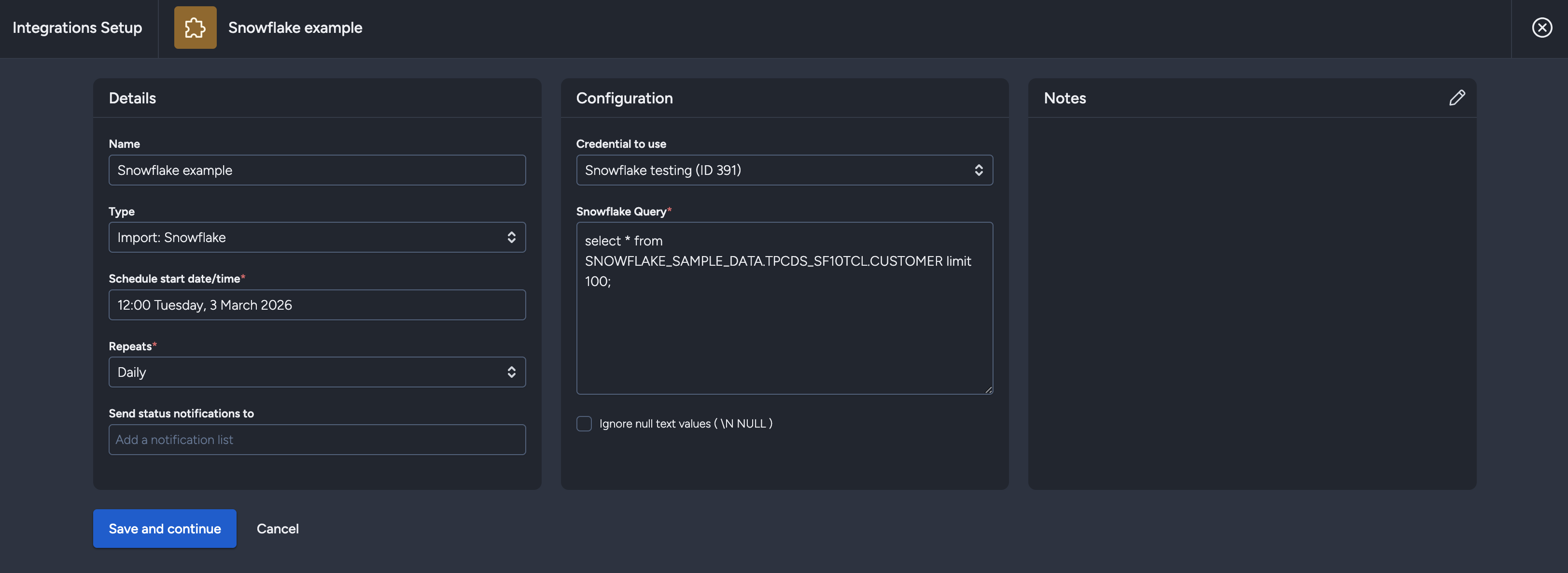Click the up-down arrows on Credential select
Screen dimensions: 1568x573
click(x=978, y=170)
